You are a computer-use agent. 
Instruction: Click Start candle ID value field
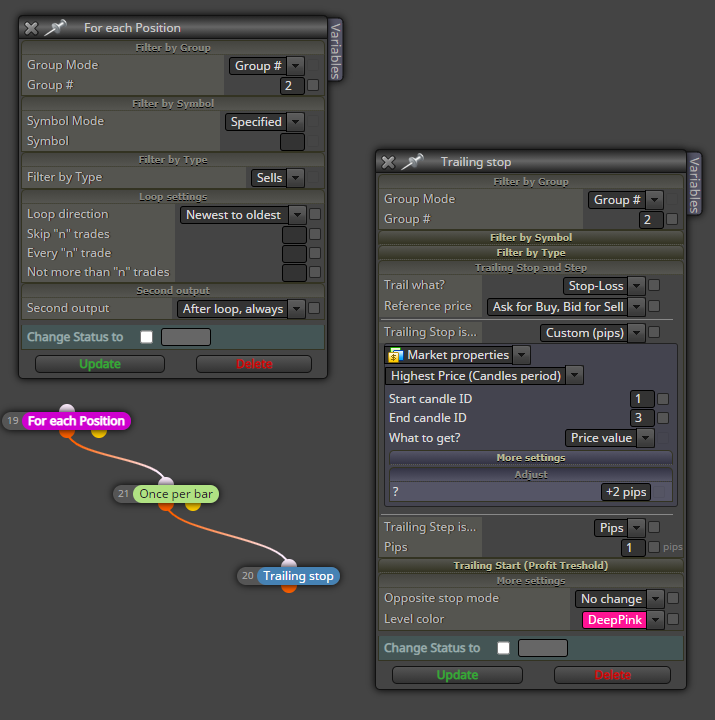click(x=642, y=399)
